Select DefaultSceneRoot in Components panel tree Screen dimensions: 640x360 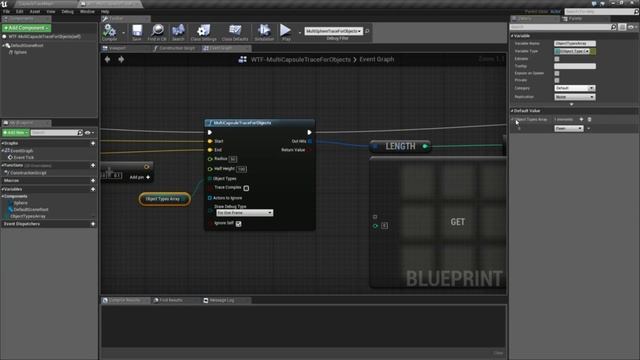(27, 46)
